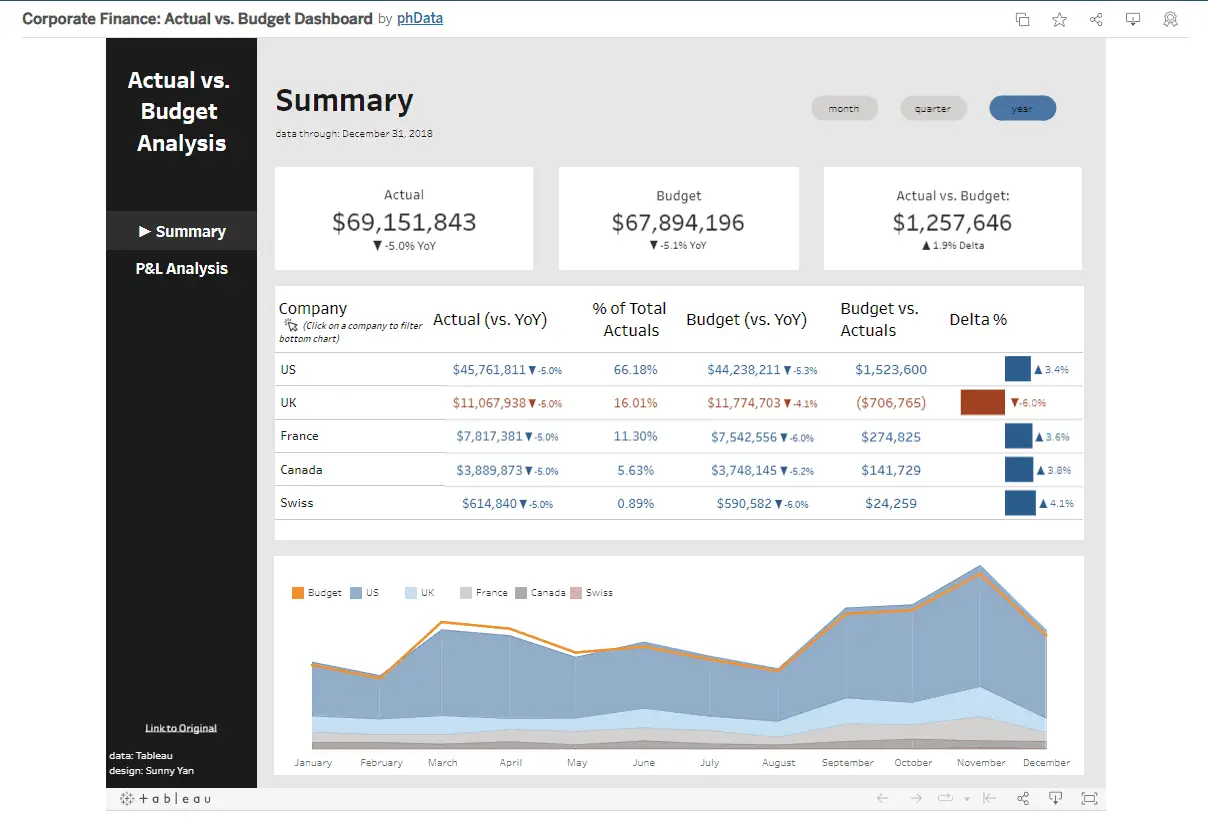The height and width of the screenshot is (823, 1208).
Task: Enter fullscreen mode from the bottom toolbar
Action: click(1089, 798)
